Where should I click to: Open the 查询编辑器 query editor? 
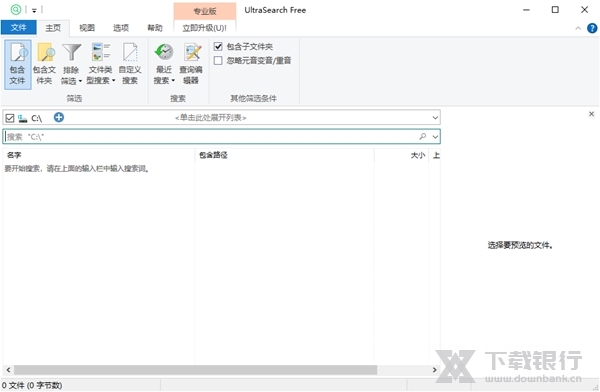[191, 64]
